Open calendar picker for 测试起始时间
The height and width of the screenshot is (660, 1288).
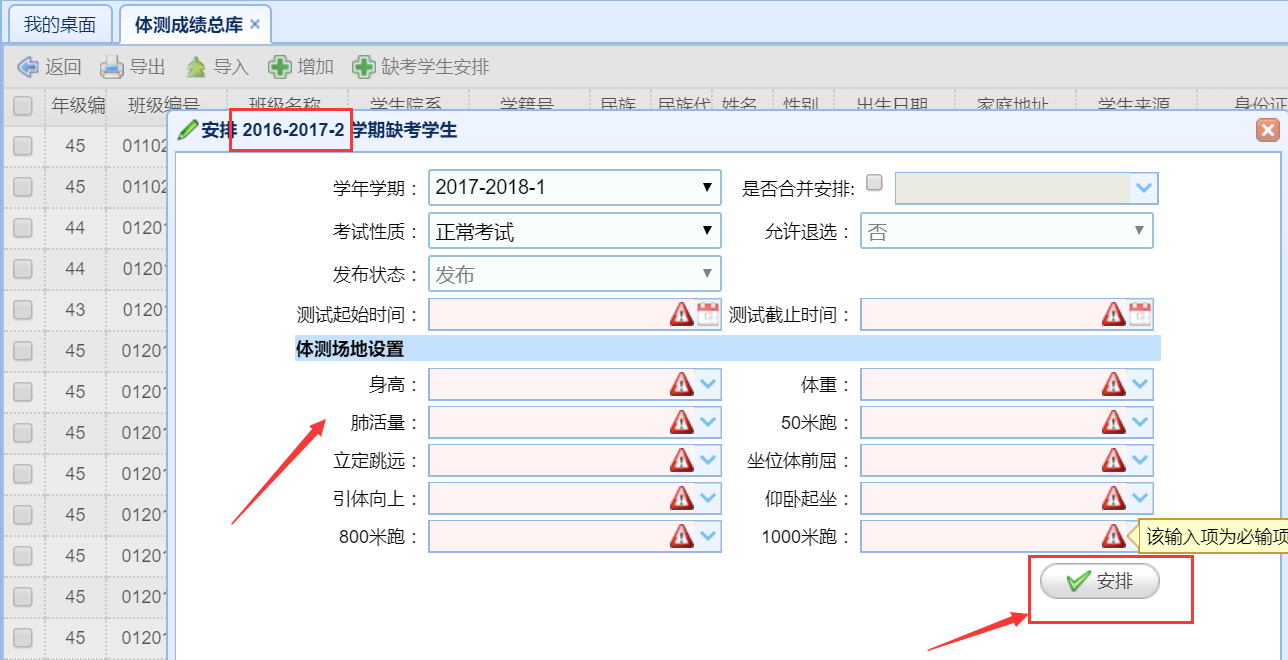tap(708, 314)
